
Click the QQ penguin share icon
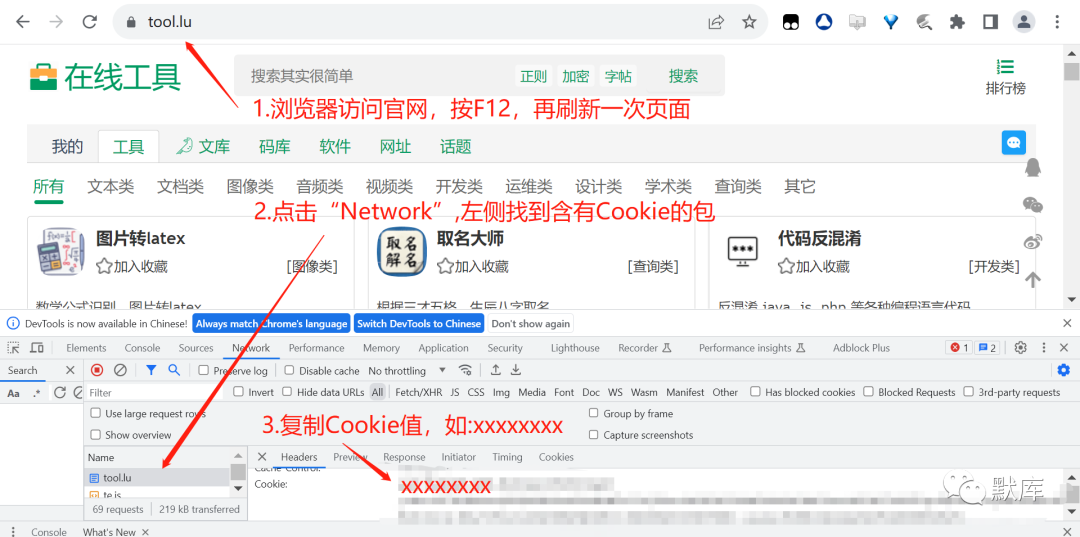click(x=1032, y=167)
